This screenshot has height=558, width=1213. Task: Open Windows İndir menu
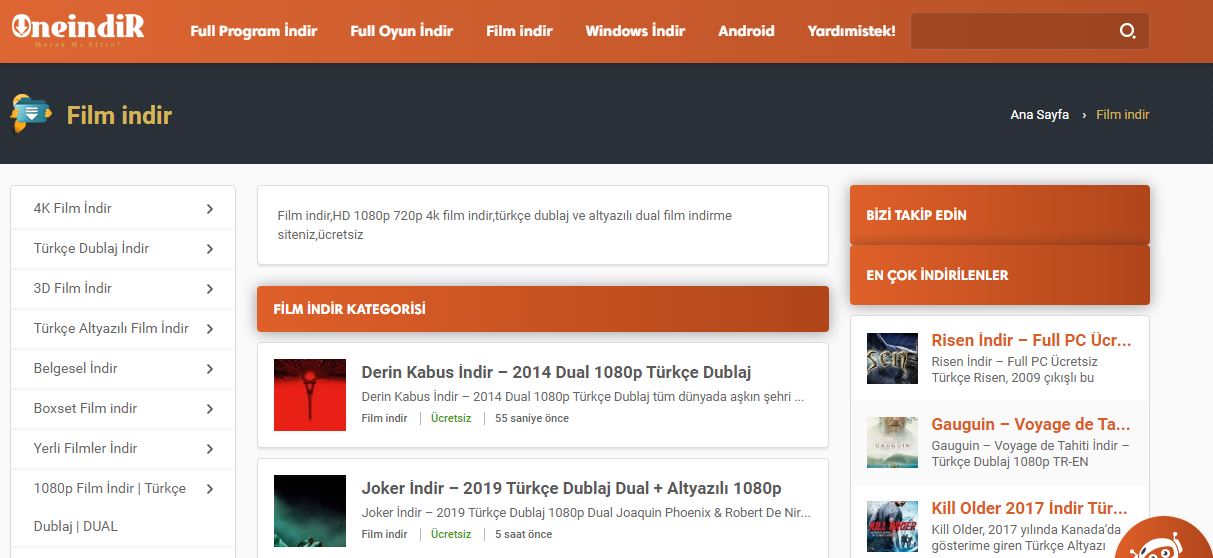635,31
